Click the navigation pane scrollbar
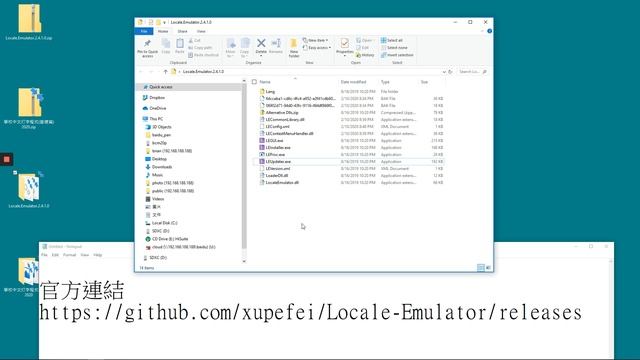The height and width of the screenshot is (360, 640). pos(244,167)
